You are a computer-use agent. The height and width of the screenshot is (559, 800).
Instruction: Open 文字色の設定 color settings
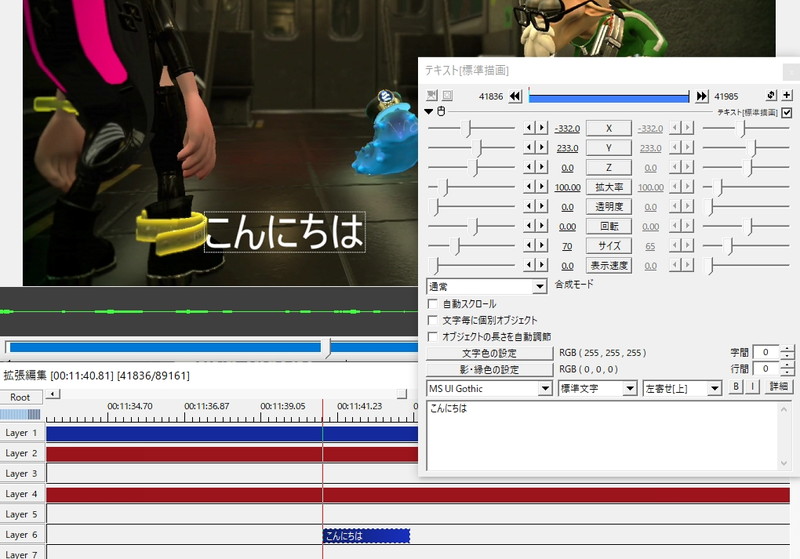pos(489,353)
